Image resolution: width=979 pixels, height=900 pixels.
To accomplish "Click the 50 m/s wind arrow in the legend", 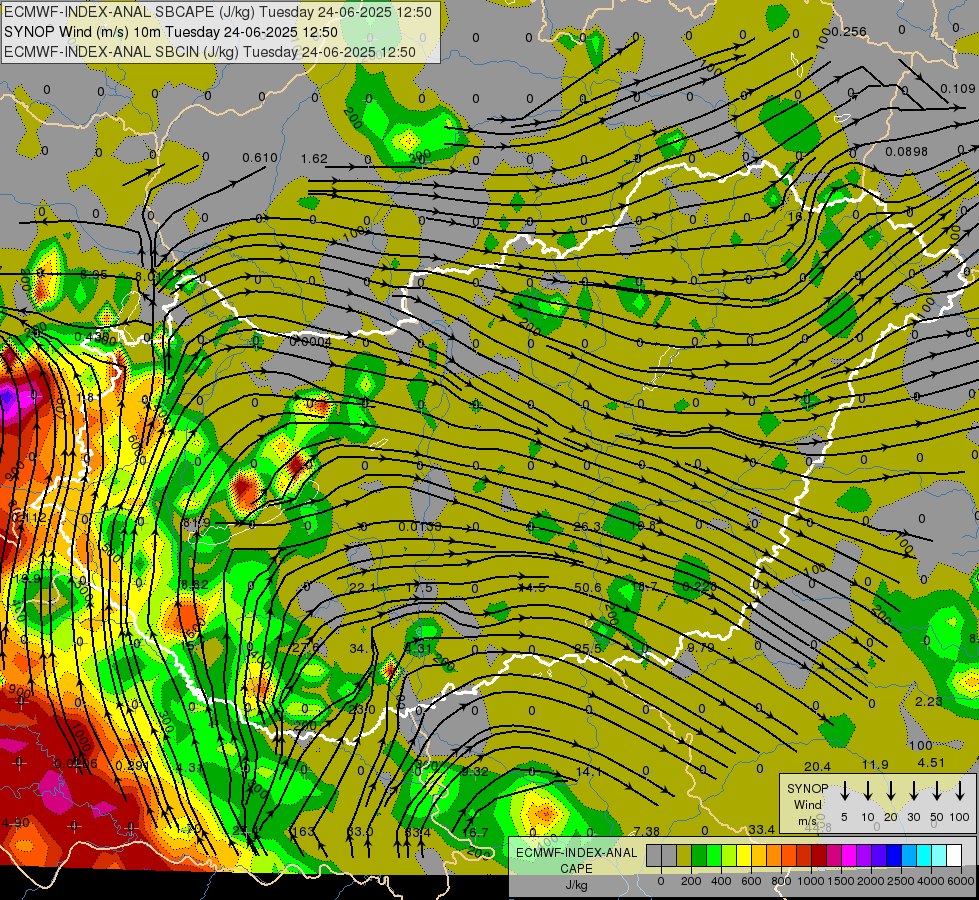I will [937, 790].
